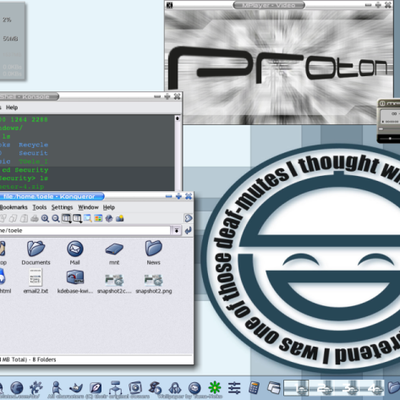Open the Help menu in Konqueror
This screenshot has width=400, height=400.
(109, 207)
